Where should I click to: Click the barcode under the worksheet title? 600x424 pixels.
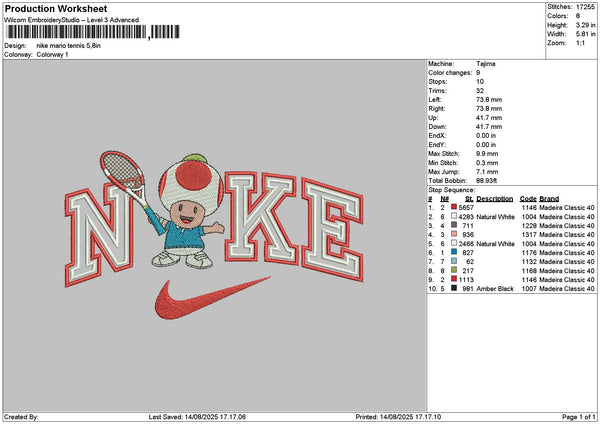pyautogui.click(x=93, y=32)
